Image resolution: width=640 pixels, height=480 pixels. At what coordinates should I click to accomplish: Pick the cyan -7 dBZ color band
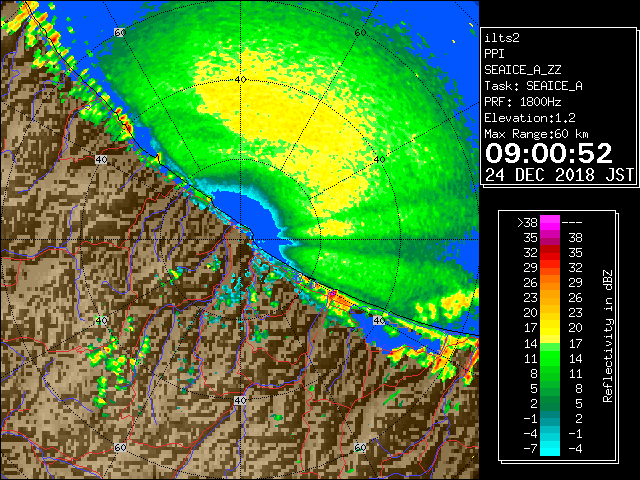coord(550,448)
